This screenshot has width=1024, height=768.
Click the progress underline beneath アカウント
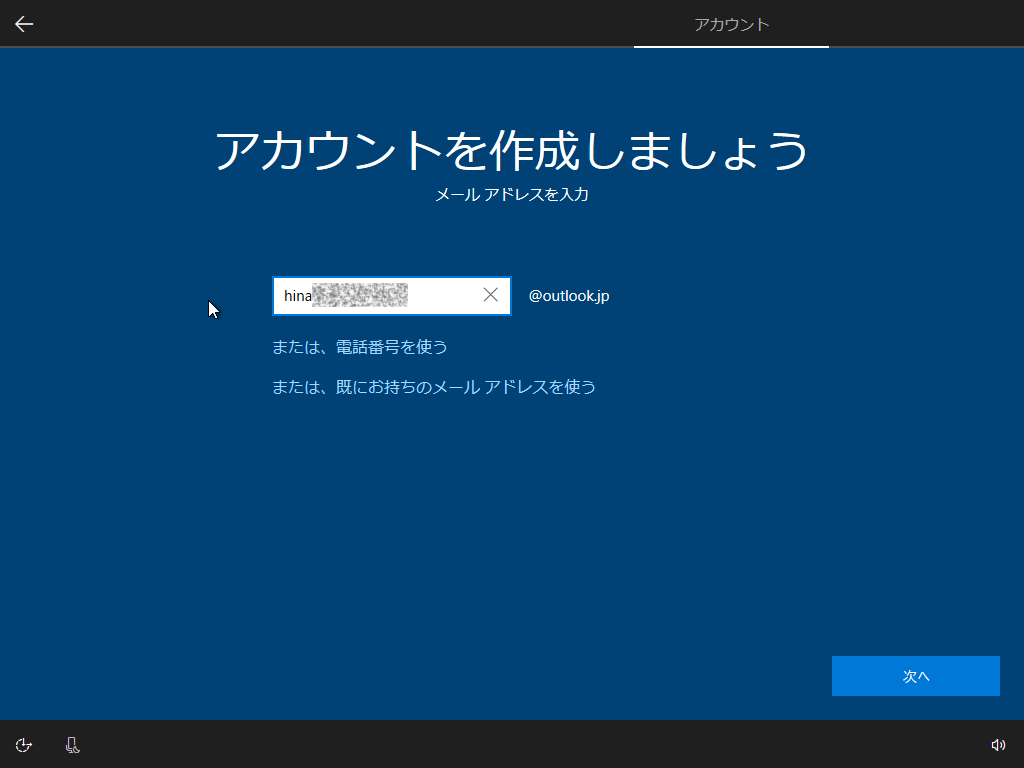(x=731, y=46)
